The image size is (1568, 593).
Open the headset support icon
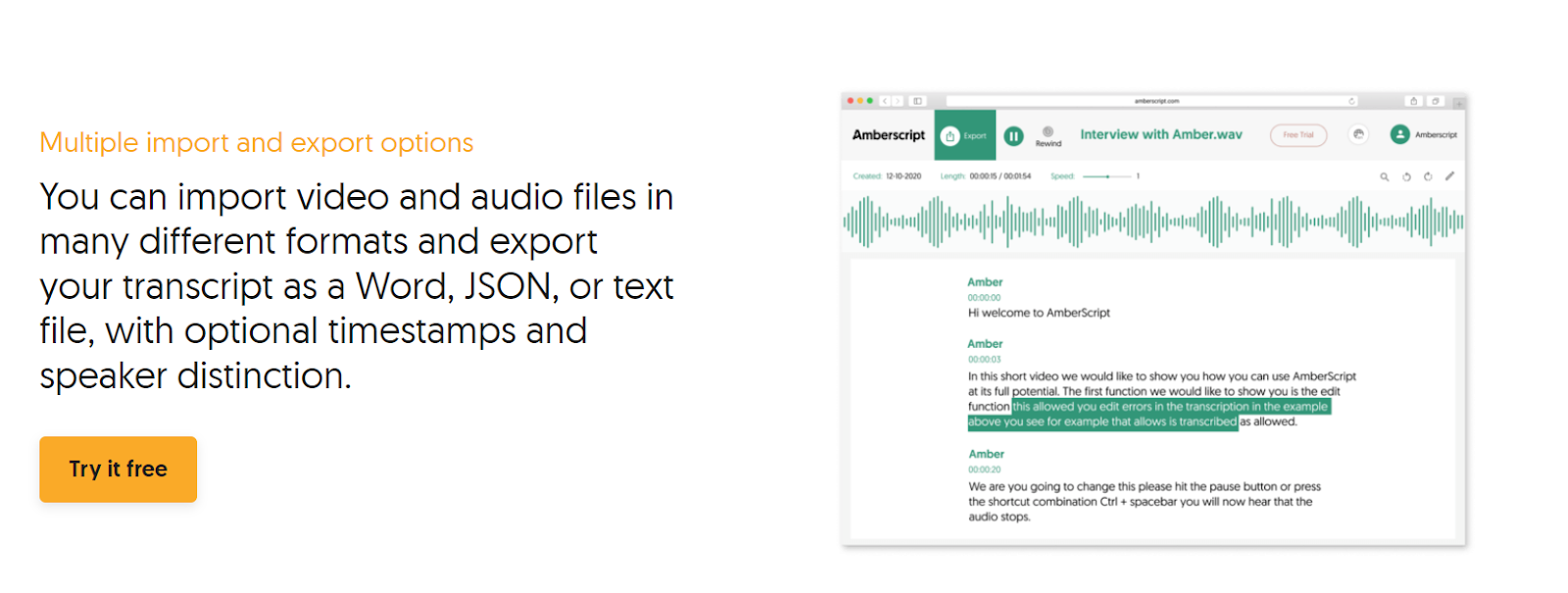1358,134
